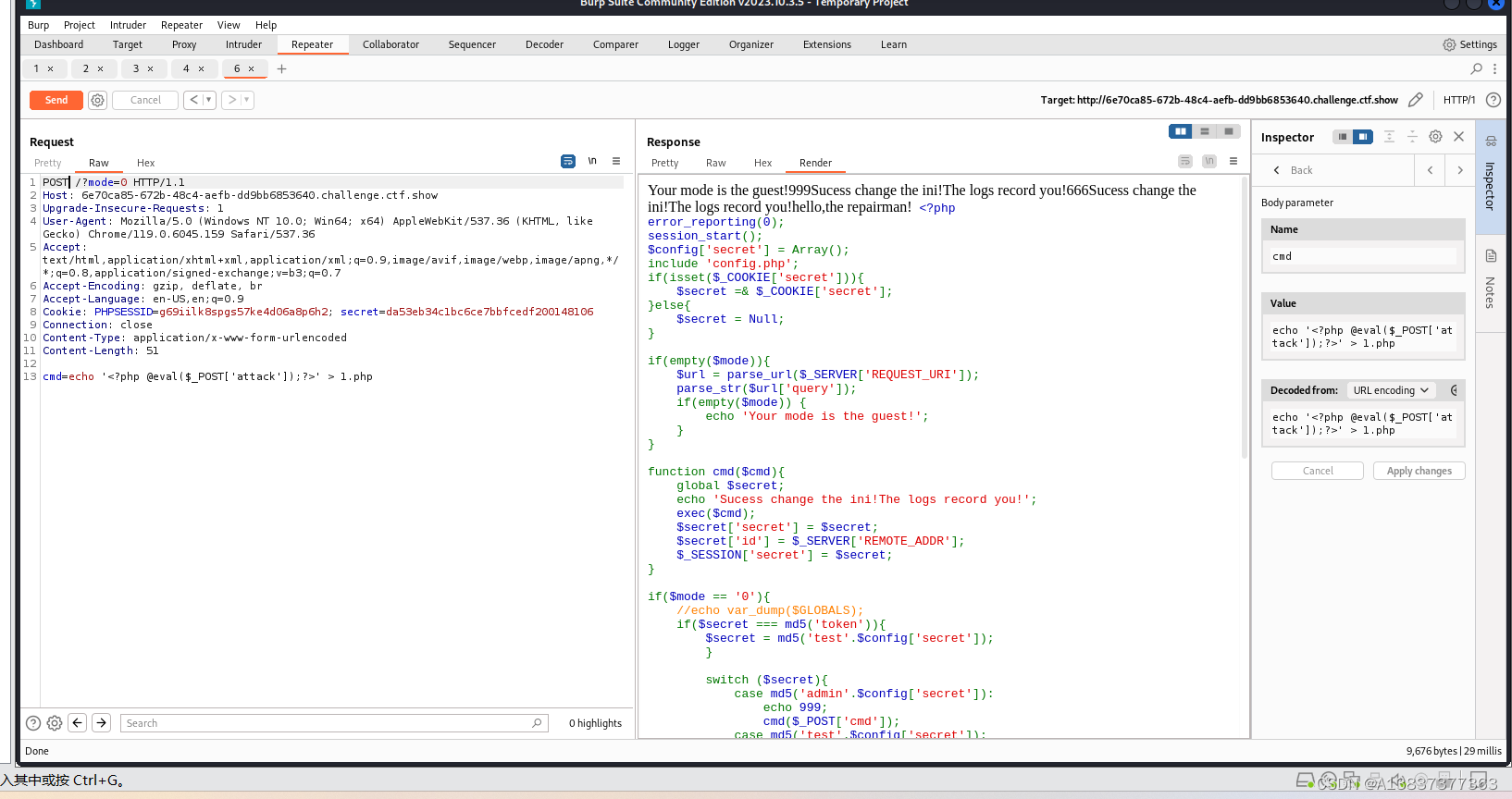This screenshot has height=799, width=1512.
Task: Click the cmd Name field in Inspector
Action: click(1363, 256)
